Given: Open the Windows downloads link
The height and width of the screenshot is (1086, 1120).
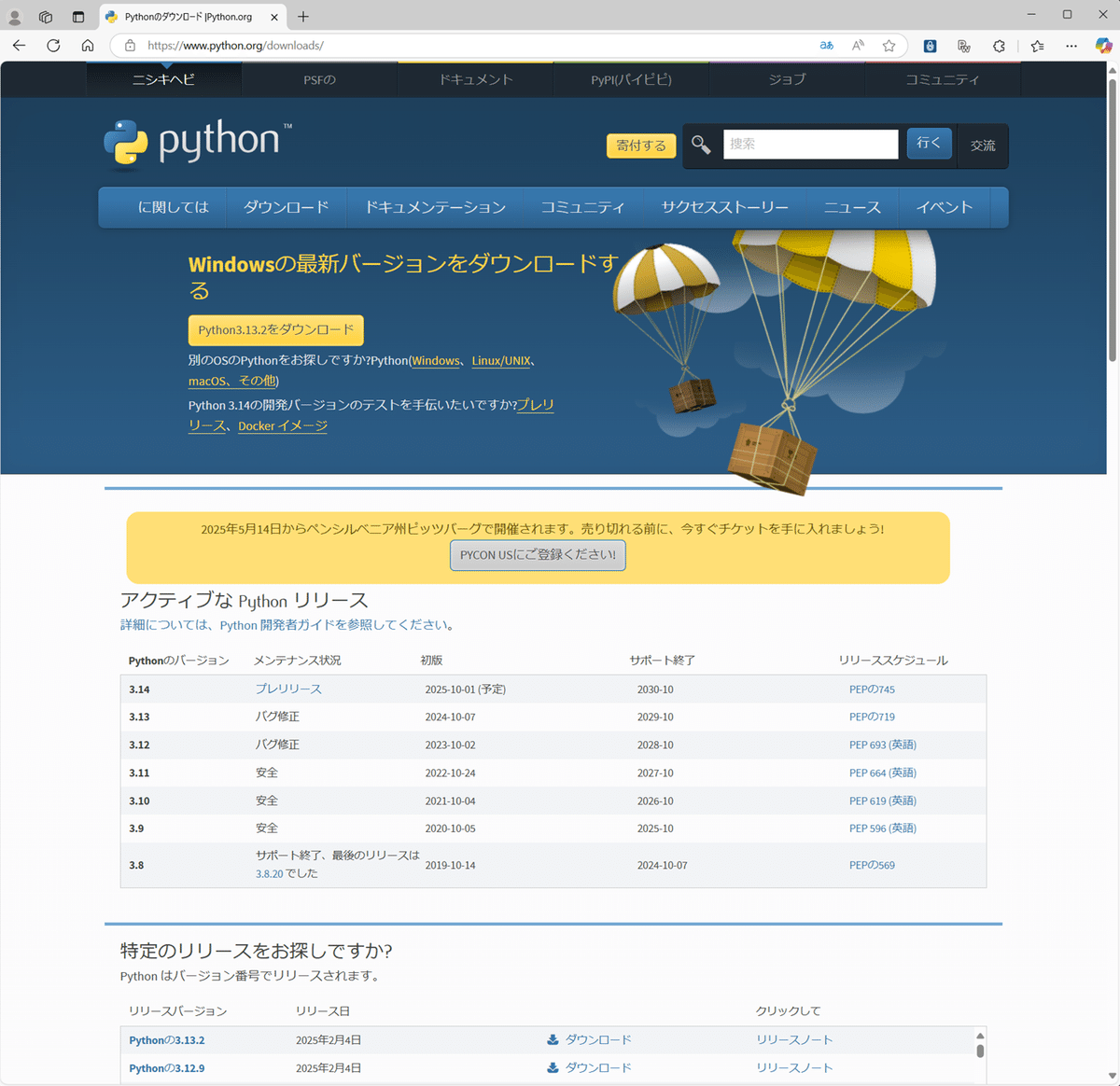Looking at the screenshot, I should click(435, 360).
